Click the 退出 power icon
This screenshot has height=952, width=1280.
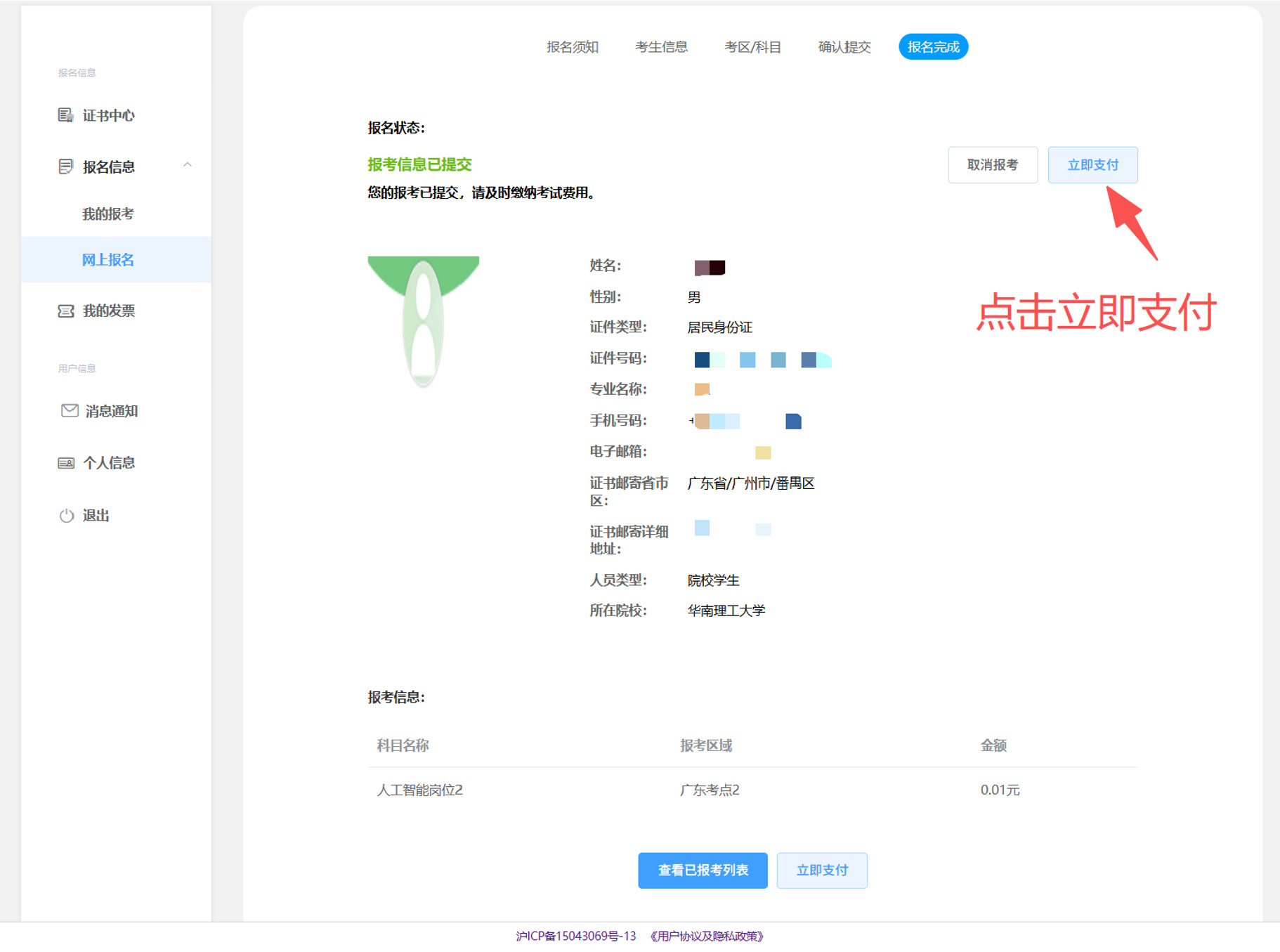coord(66,515)
